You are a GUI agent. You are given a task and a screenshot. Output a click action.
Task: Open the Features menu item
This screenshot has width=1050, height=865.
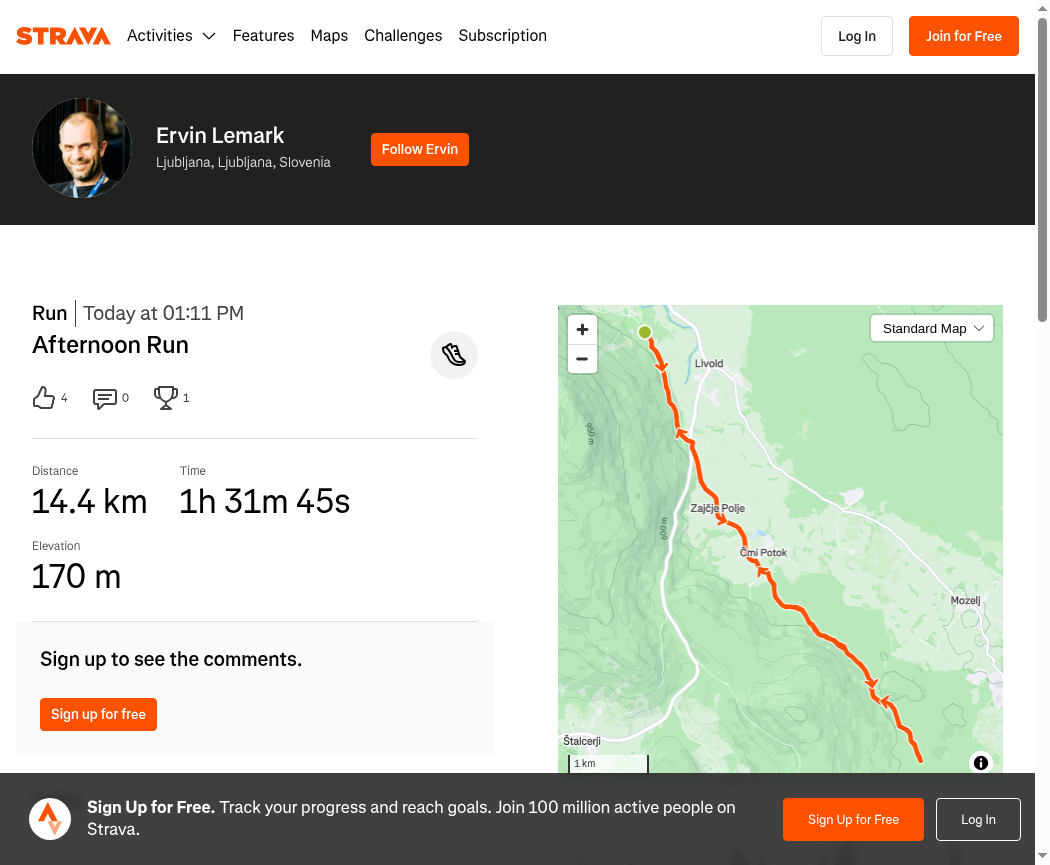pos(263,35)
